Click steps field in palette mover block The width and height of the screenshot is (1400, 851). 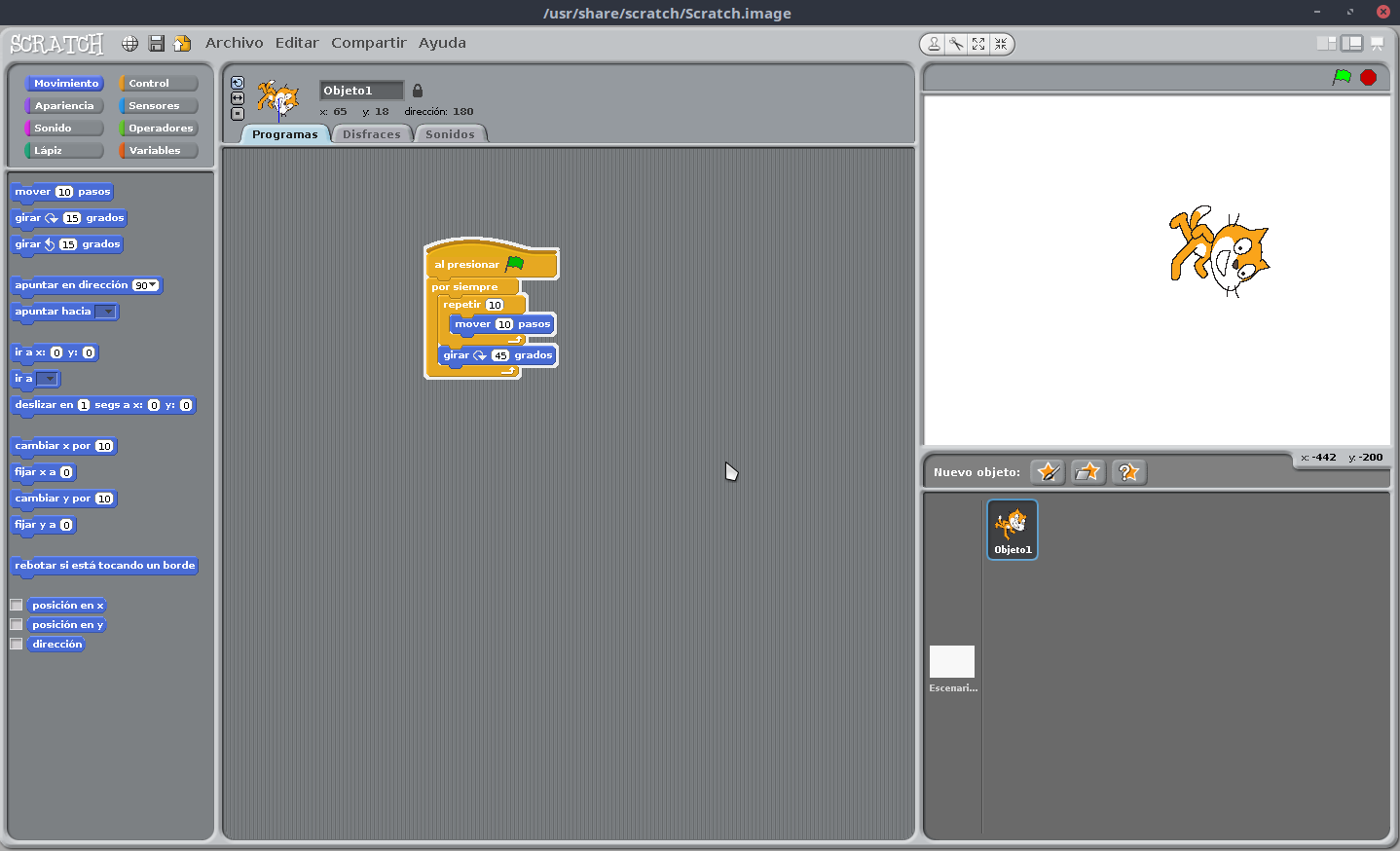click(64, 192)
